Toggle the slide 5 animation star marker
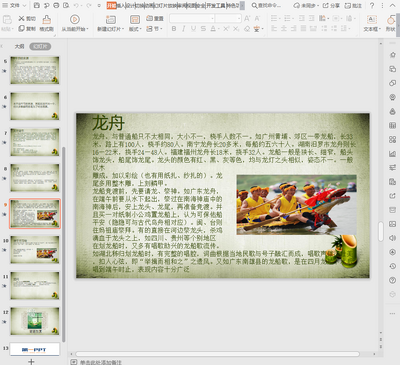This screenshot has width=400, height=365. (x=4, y=71)
